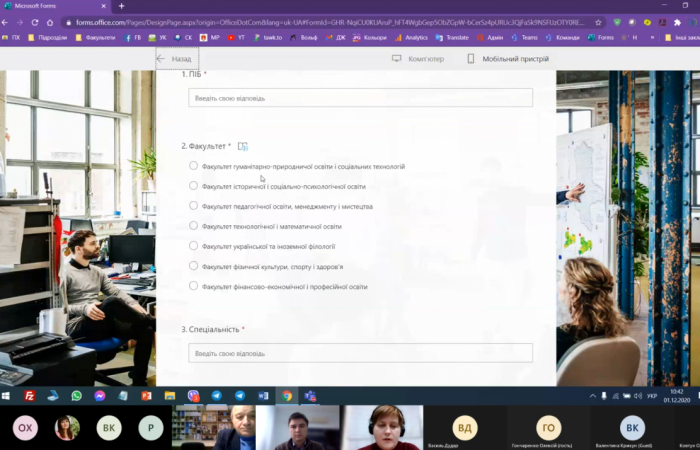Open the Факультети bookmark folder

tap(95, 38)
